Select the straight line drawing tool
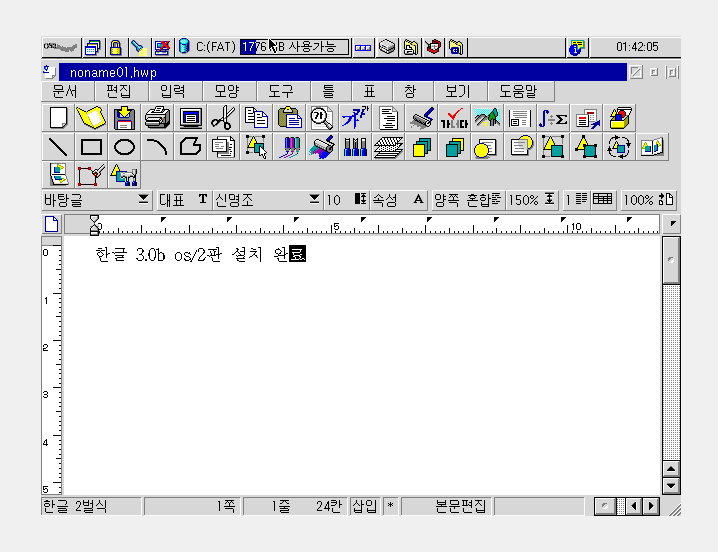 click(59, 147)
